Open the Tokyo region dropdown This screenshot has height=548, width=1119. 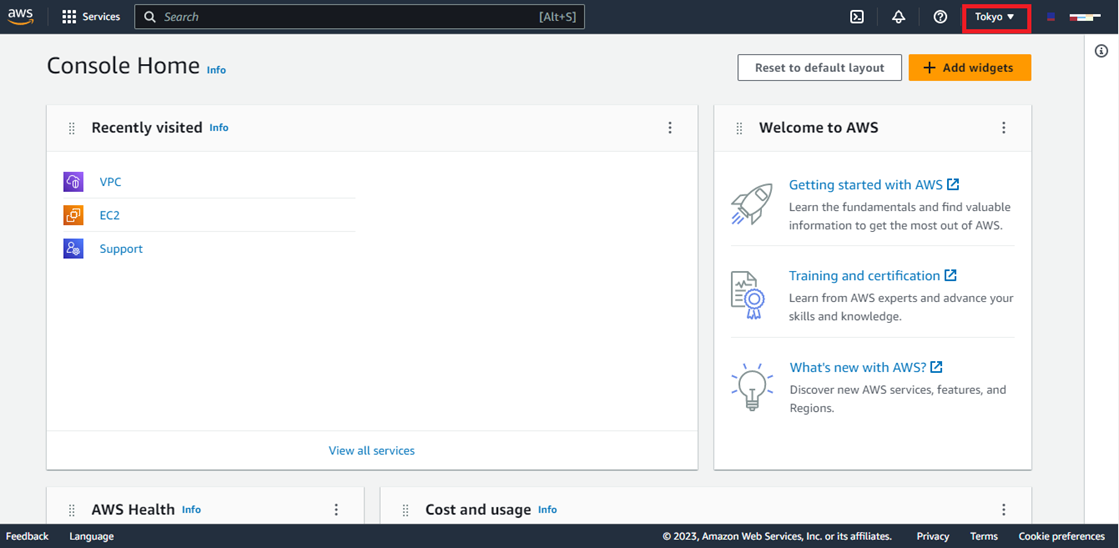tap(995, 17)
